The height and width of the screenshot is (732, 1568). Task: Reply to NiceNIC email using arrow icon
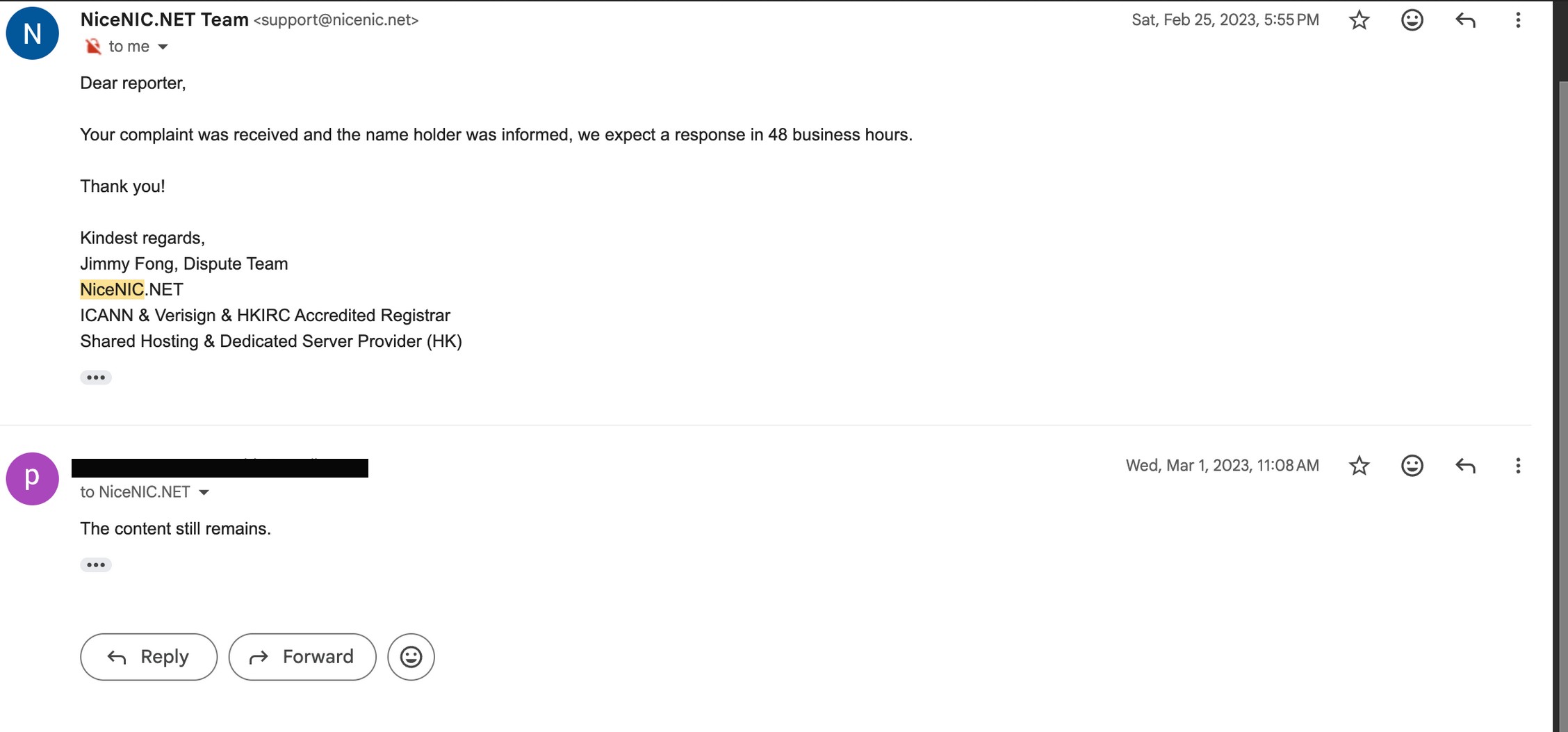tap(1465, 20)
